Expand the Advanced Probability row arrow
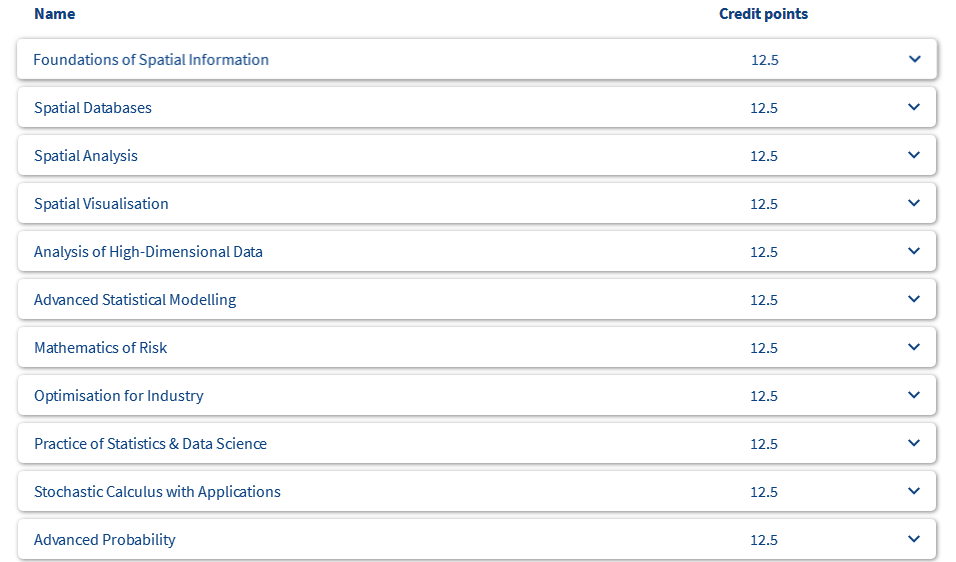Viewport: 956px width, 562px height. [914, 539]
